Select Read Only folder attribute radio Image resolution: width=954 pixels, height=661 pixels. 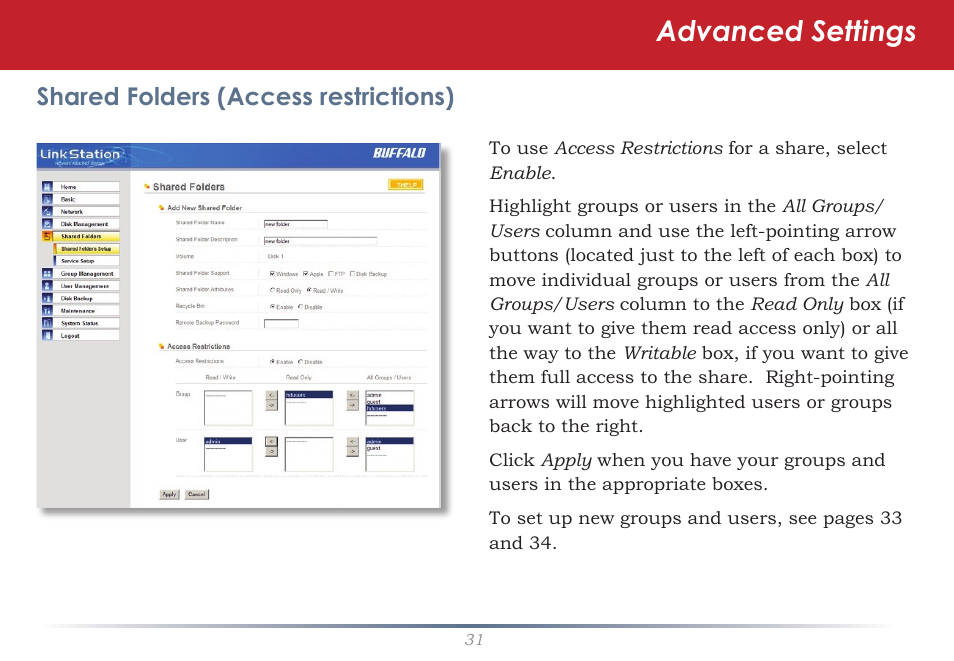pyautogui.click(x=273, y=290)
